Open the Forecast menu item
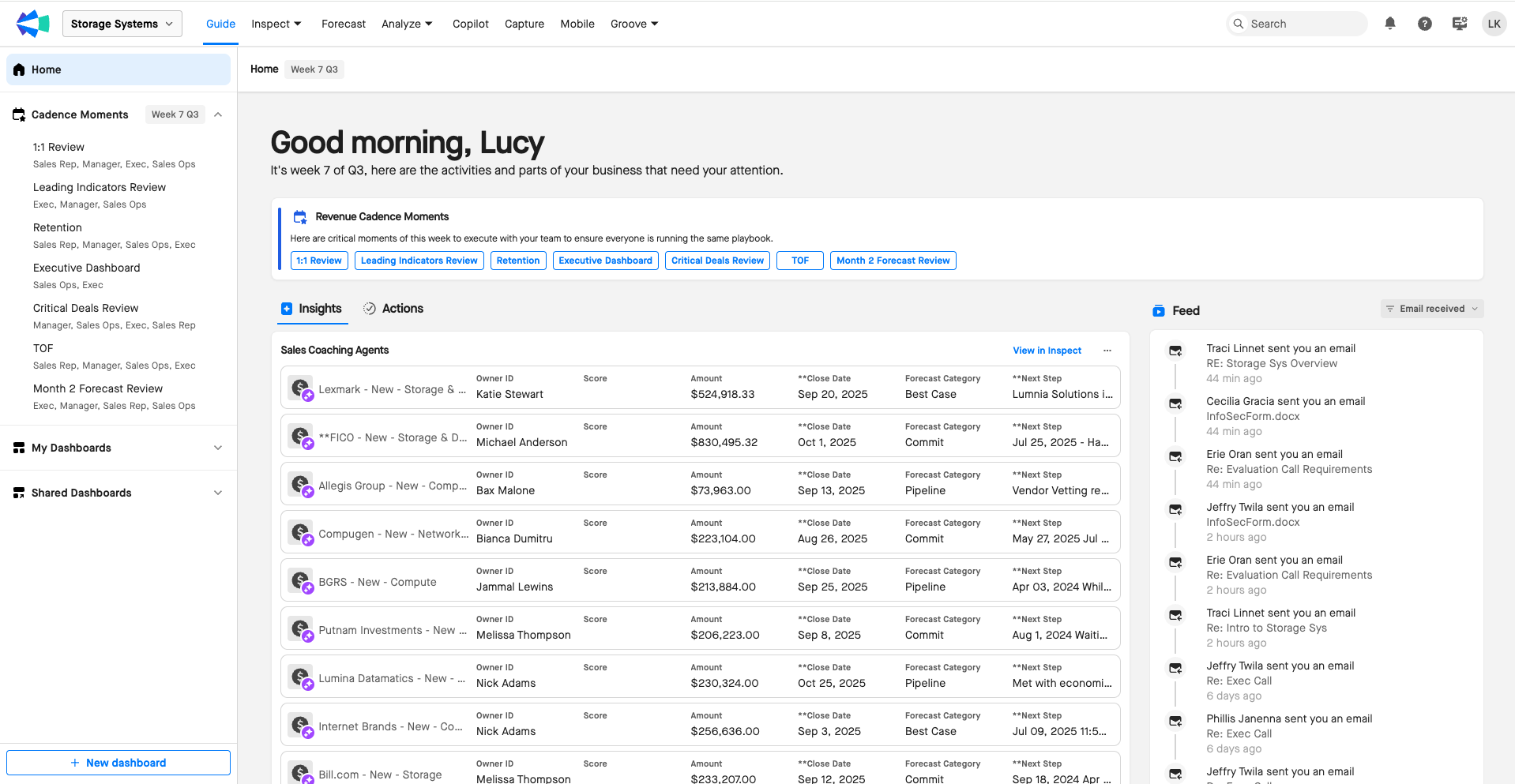The height and width of the screenshot is (784, 1515). pos(344,24)
